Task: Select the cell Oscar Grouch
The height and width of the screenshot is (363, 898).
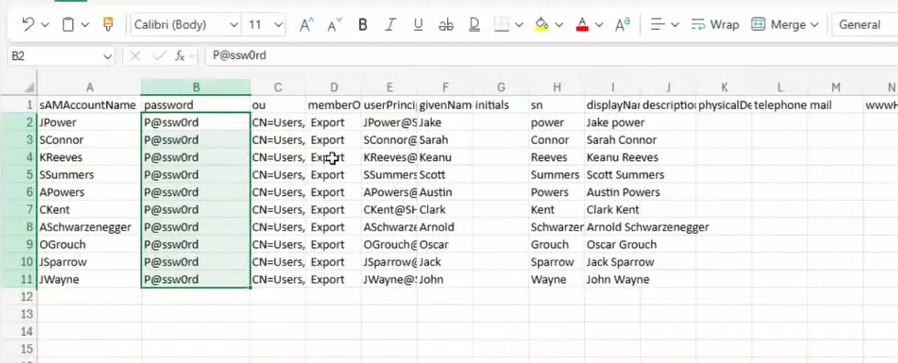Action: pos(612,244)
